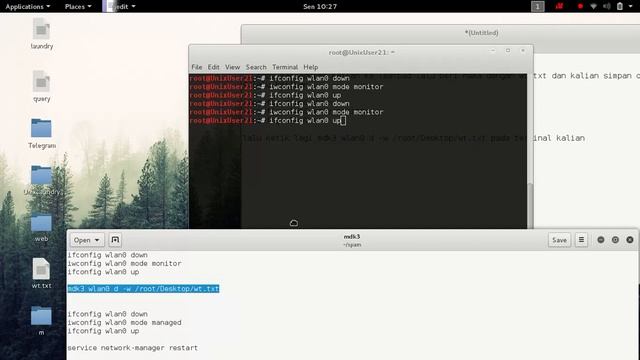Switch workspace using indicator 1

[x=538, y=7]
